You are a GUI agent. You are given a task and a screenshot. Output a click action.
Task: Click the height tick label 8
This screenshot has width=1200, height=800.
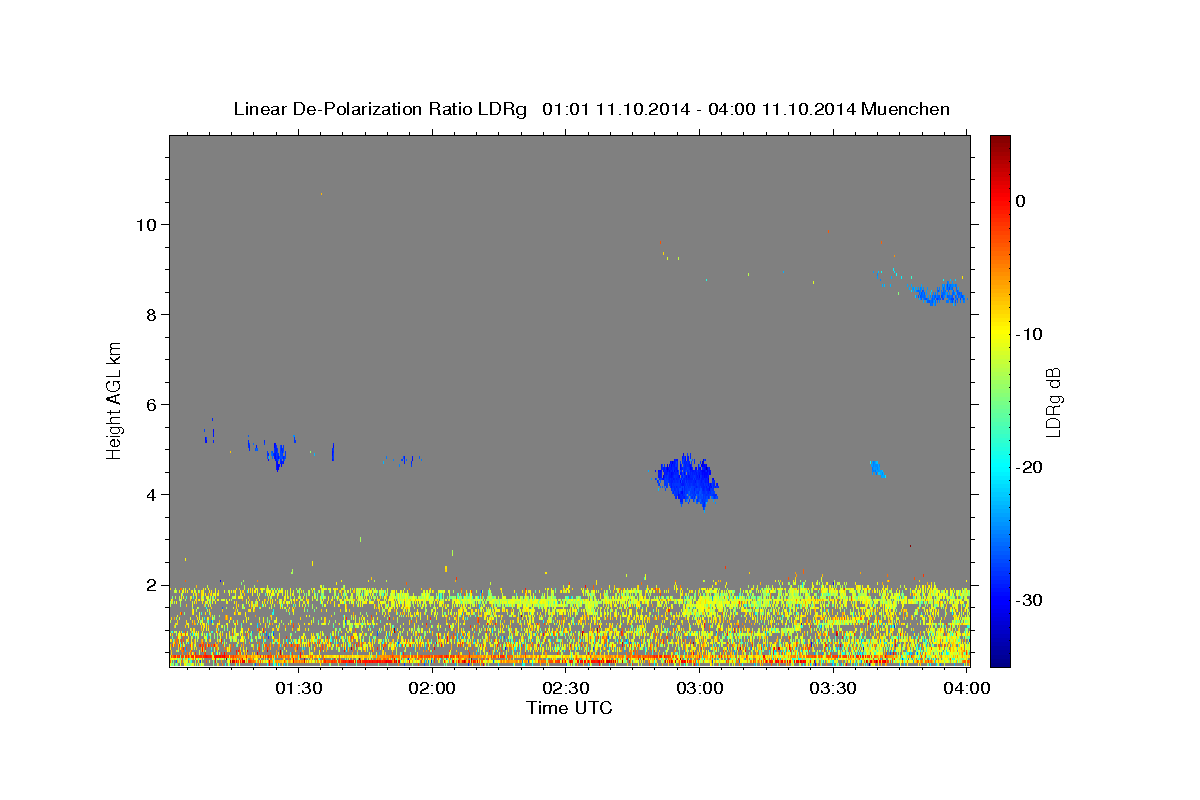click(153, 314)
